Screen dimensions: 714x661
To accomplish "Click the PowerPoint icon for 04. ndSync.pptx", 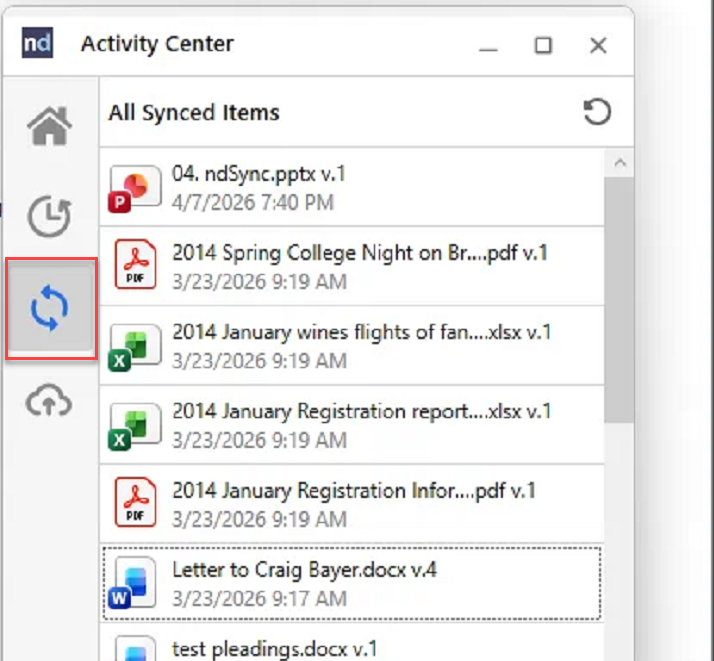I will 135,188.
